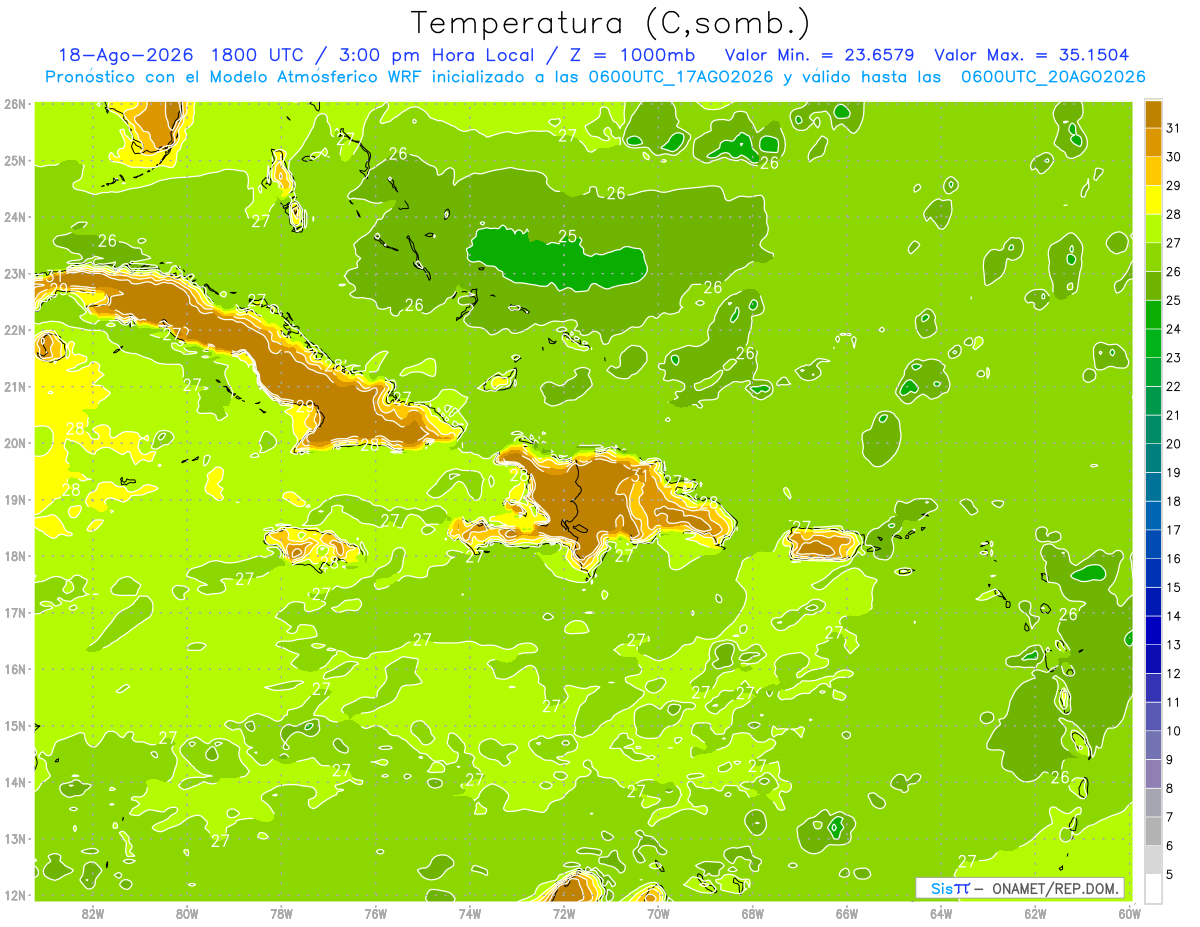Click the legend number '31'
Image resolution: width=1200 pixels, height=927 pixels.
coord(1174,128)
